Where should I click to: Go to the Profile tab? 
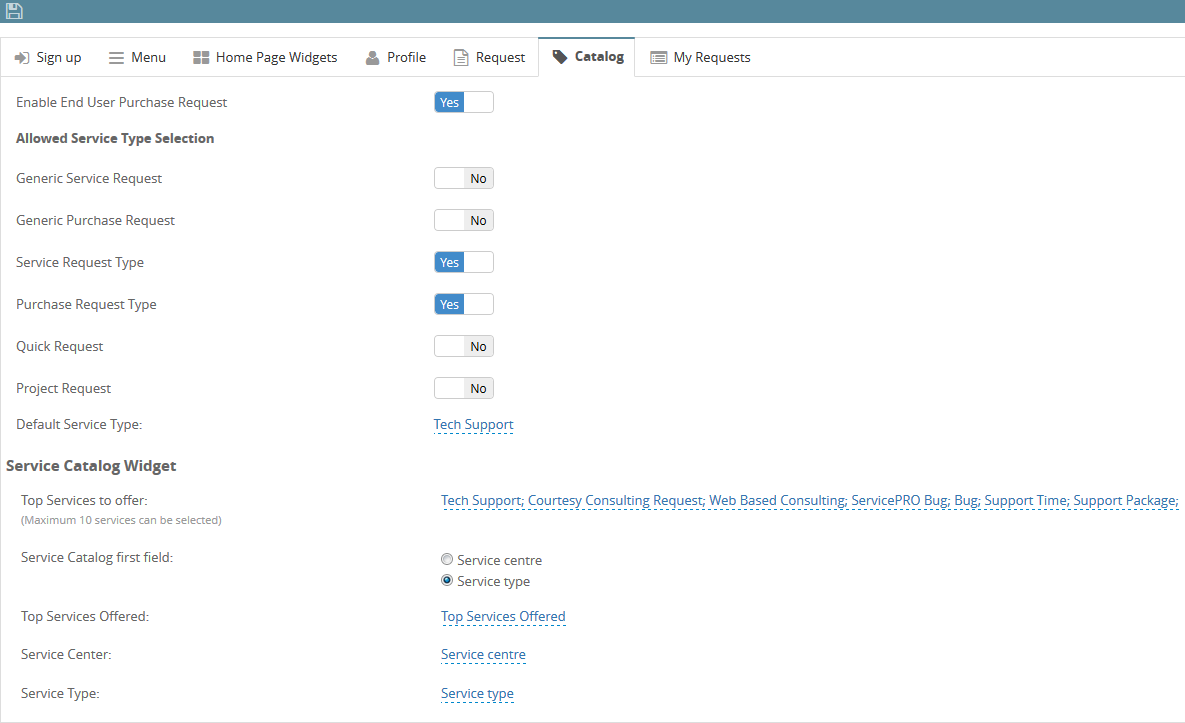point(396,57)
